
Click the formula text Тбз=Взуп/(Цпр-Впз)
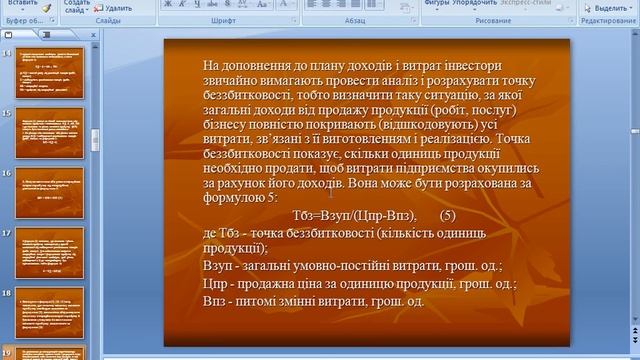(x=354, y=216)
